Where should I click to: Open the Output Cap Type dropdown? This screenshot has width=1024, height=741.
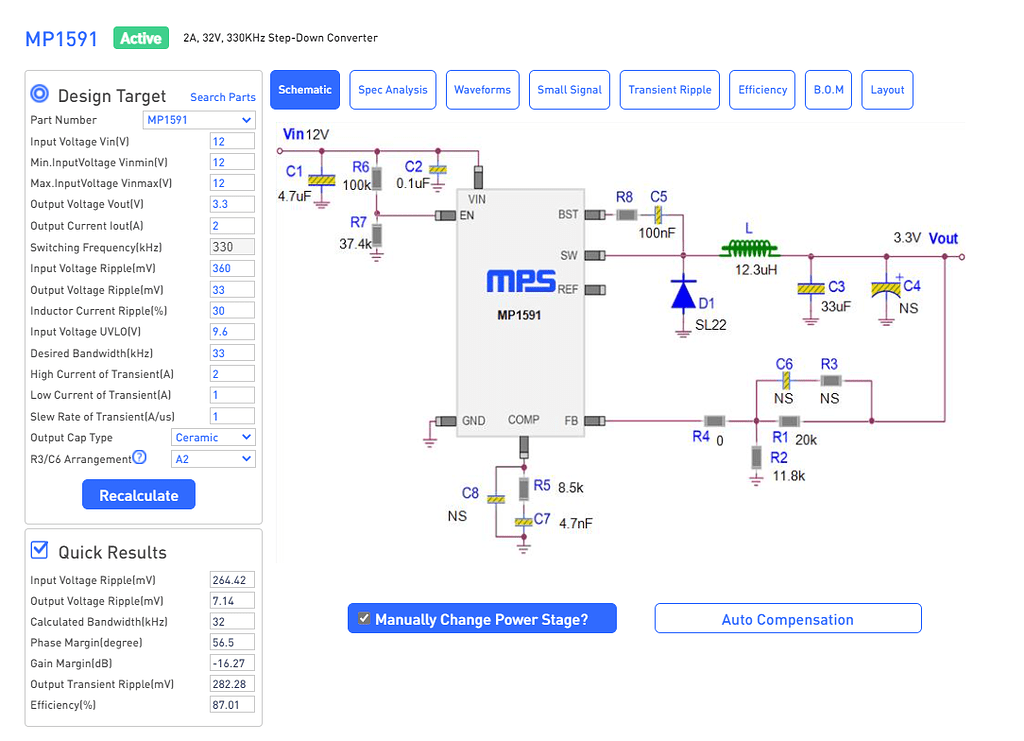[x=213, y=437]
